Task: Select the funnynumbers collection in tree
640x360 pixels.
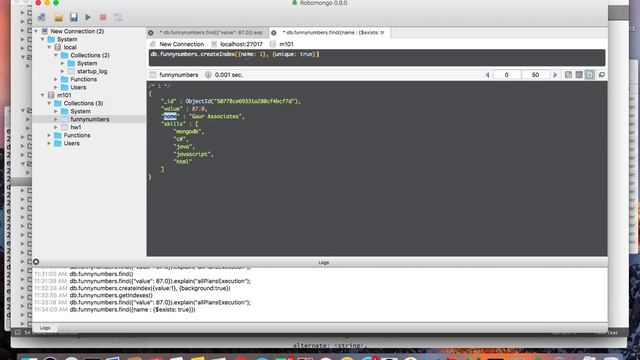Action: (90, 119)
